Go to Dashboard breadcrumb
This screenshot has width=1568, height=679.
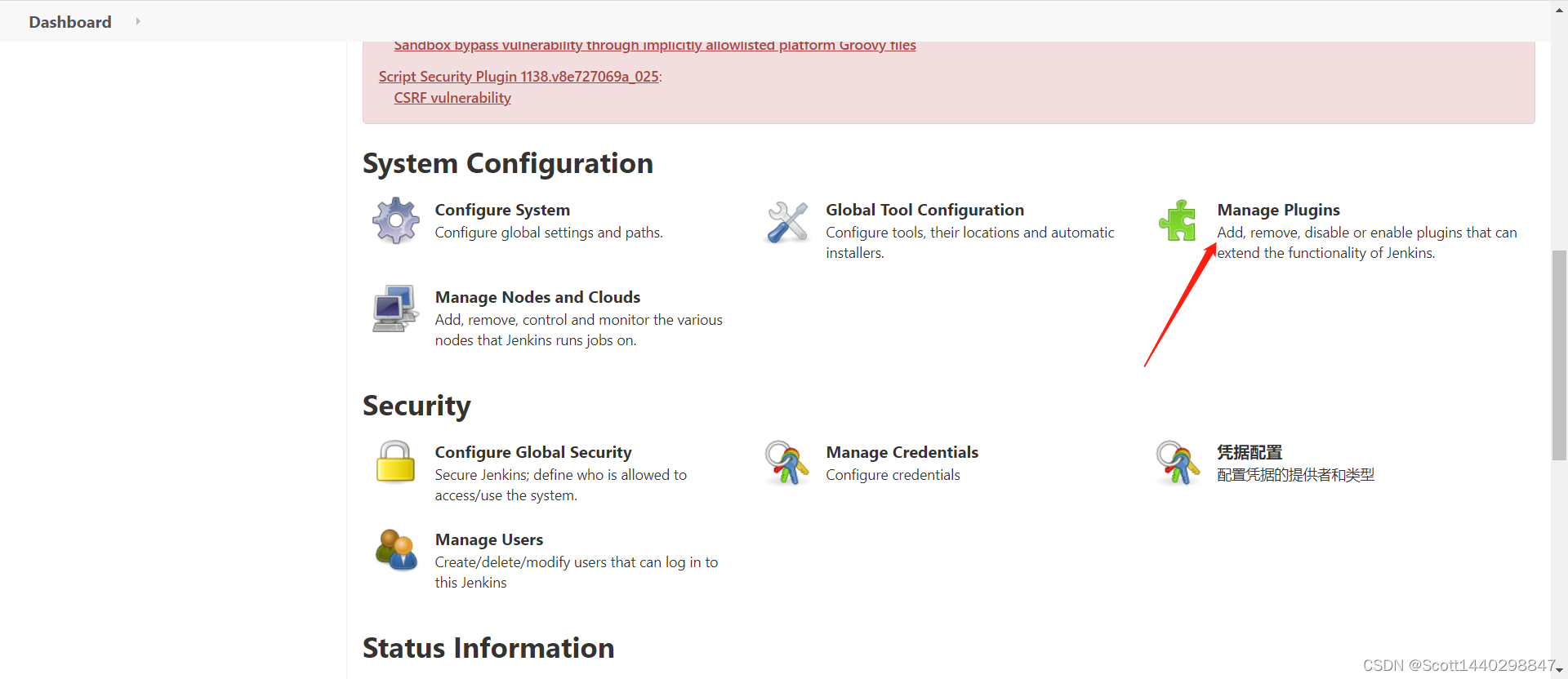pos(70,22)
